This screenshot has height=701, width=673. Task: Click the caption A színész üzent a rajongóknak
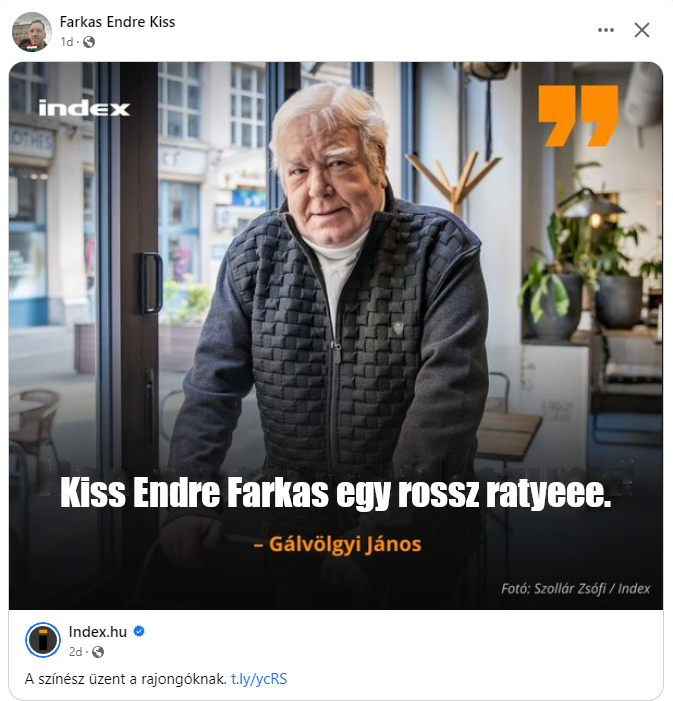126,679
